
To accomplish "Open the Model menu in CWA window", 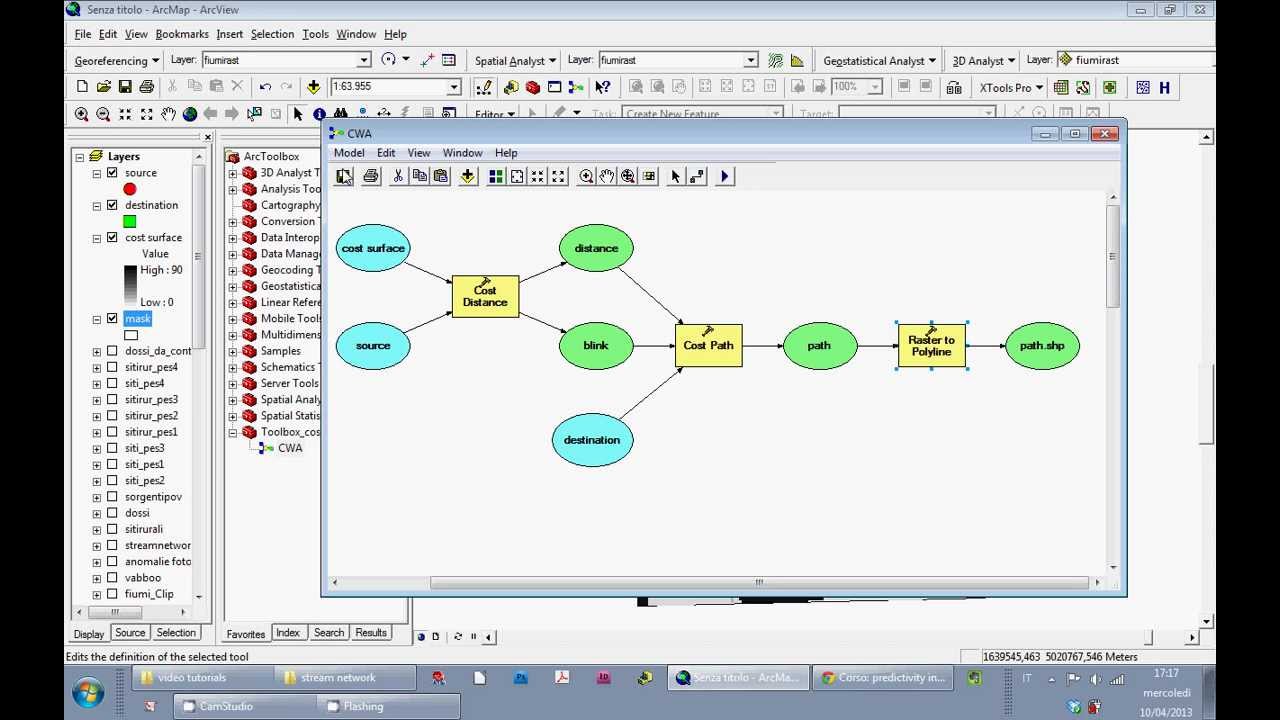I will (x=349, y=153).
